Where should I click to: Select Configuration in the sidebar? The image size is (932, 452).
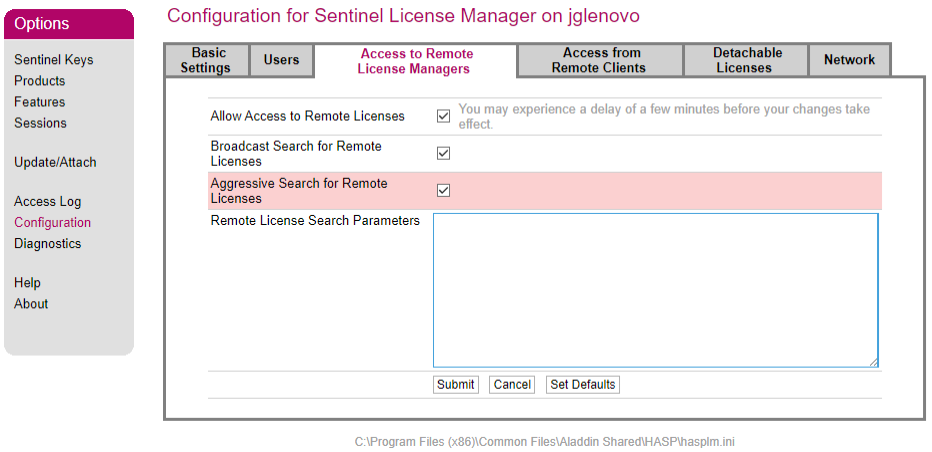pos(52,222)
